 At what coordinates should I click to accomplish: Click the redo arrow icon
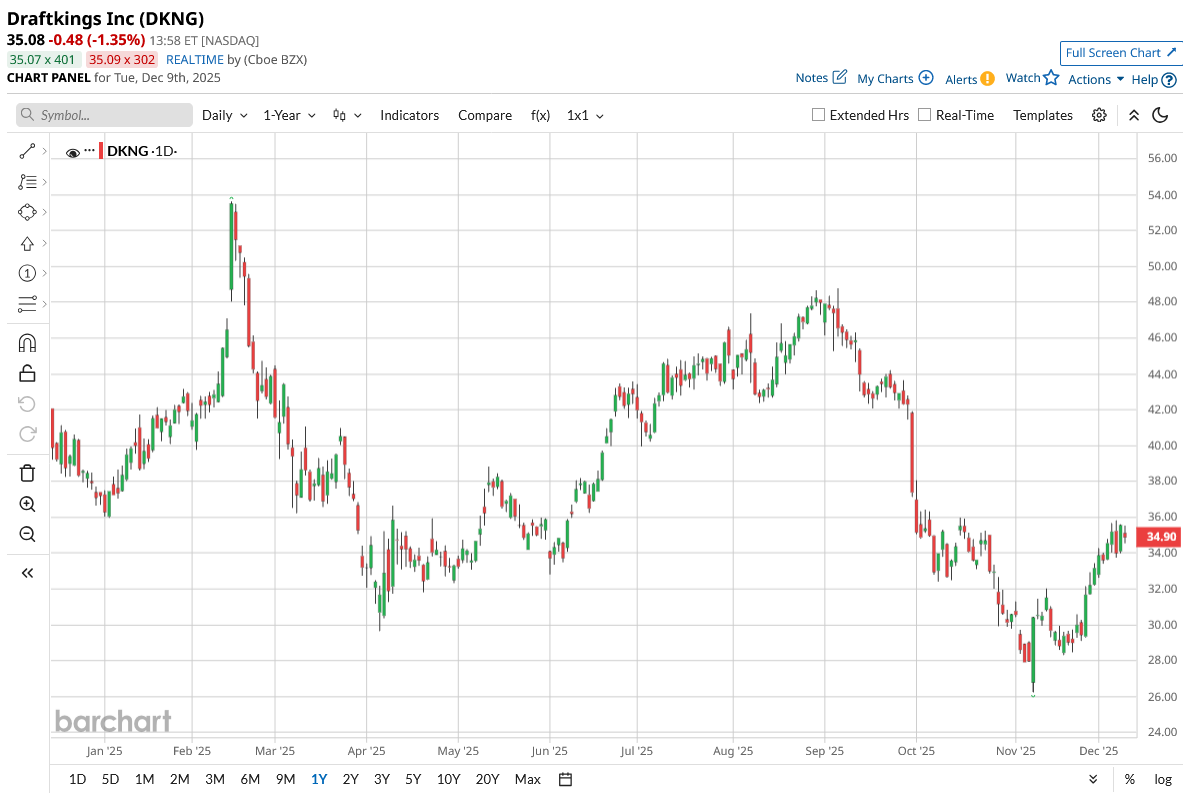[x=27, y=434]
